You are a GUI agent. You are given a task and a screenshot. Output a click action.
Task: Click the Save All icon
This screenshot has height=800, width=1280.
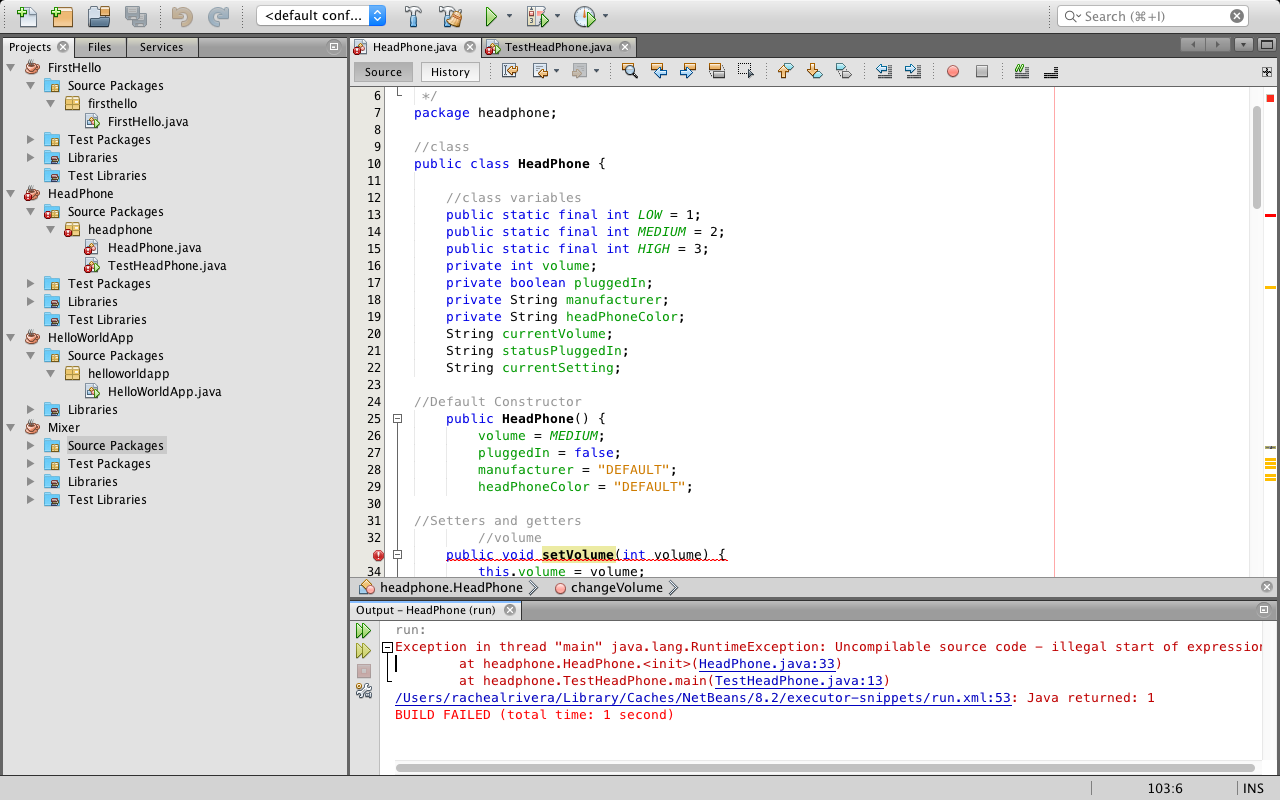(x=135, y=16)
